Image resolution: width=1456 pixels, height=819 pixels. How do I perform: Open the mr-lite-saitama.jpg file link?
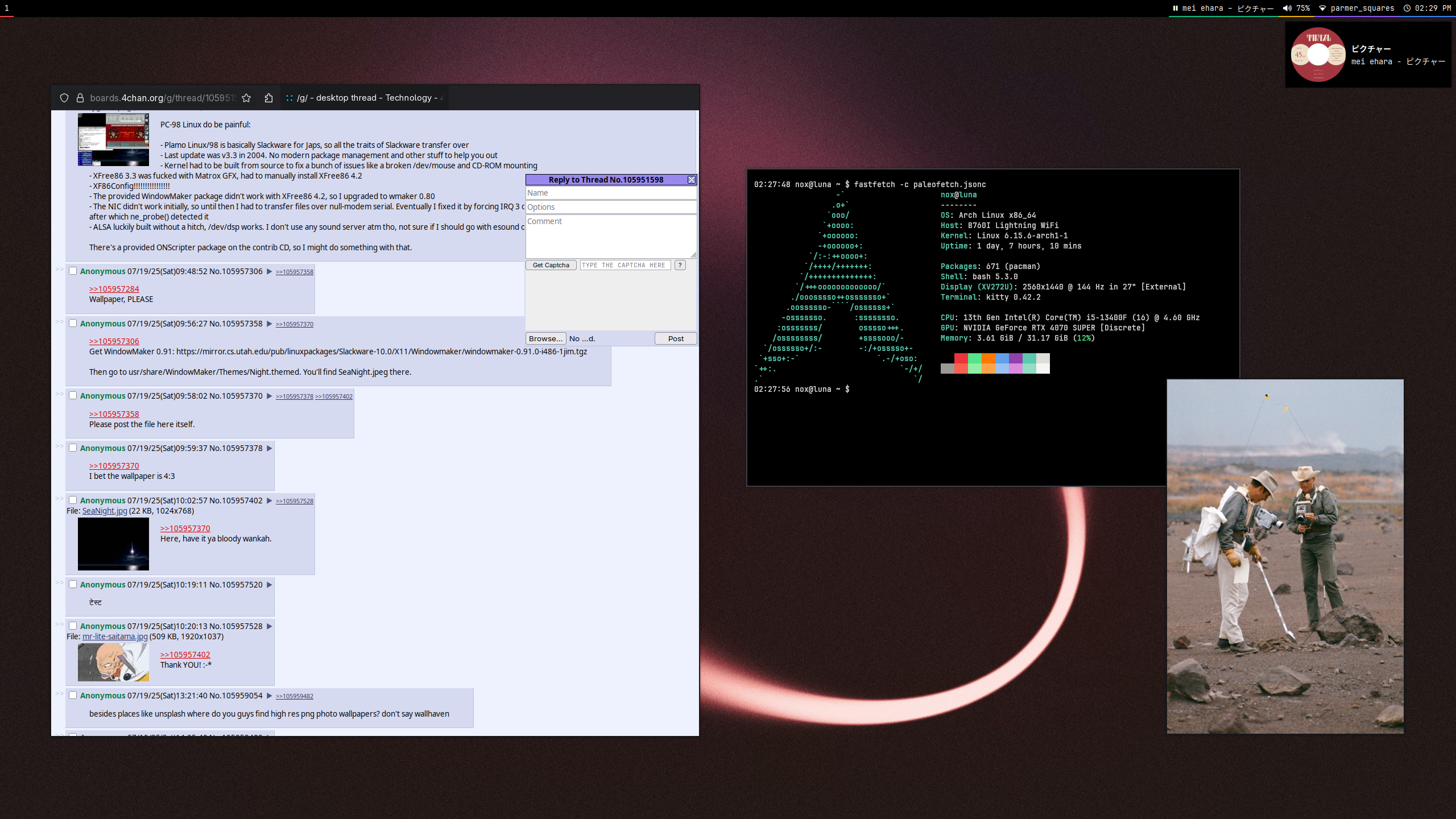point(115,636)
